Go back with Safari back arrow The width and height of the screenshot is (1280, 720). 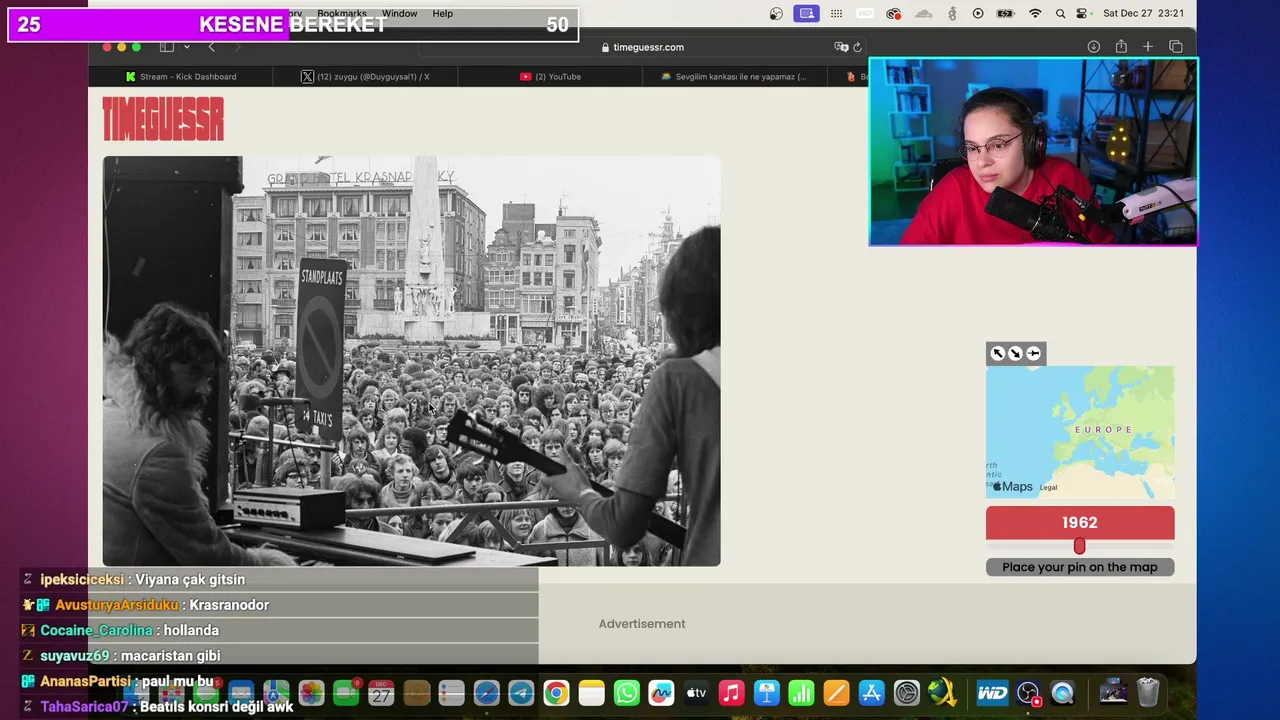(x=211, y=47)
